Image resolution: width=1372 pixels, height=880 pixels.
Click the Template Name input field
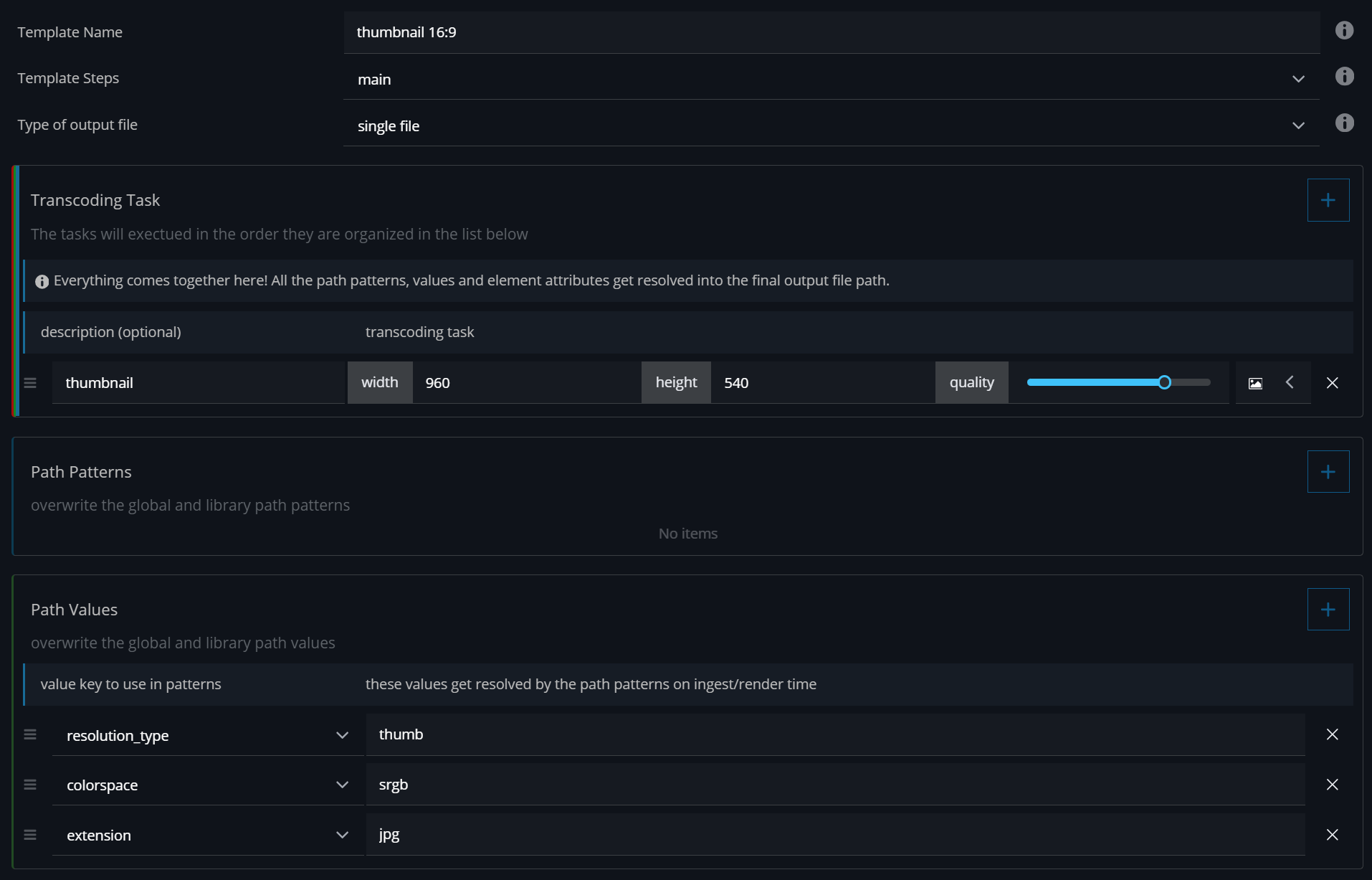tap(831, 32)
